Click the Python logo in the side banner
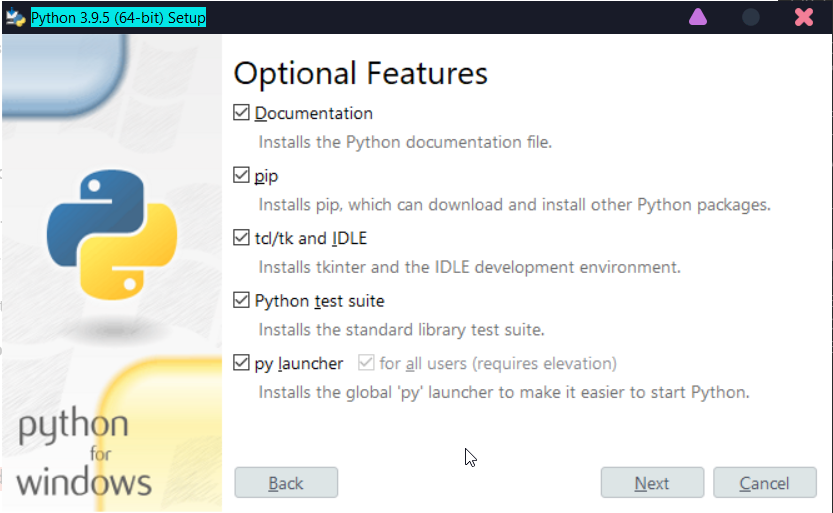Image resolution: width=833 pixels, height=513 pixels. point(112,235)
